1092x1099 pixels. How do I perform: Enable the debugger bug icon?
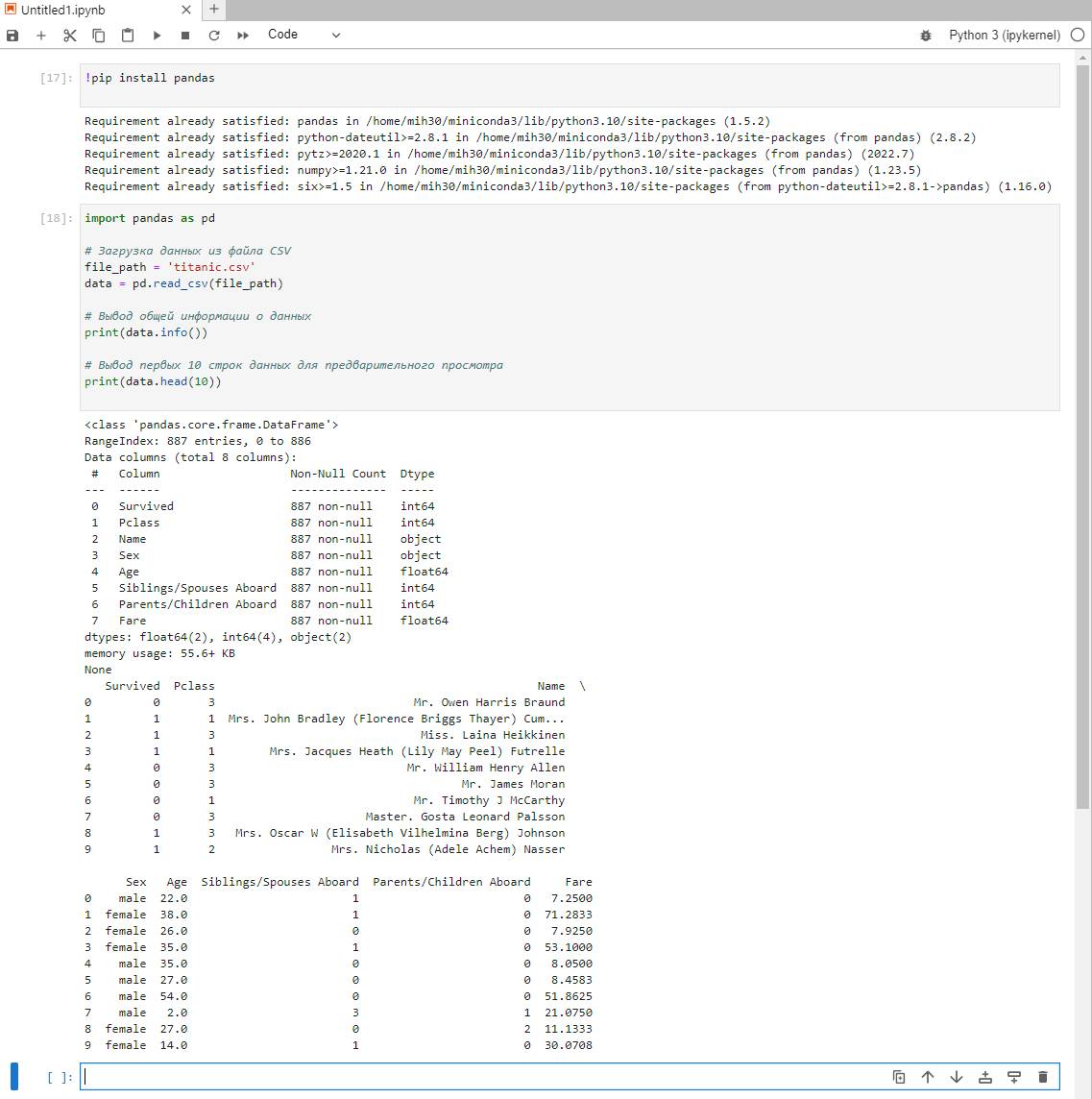tap(926, 36)
